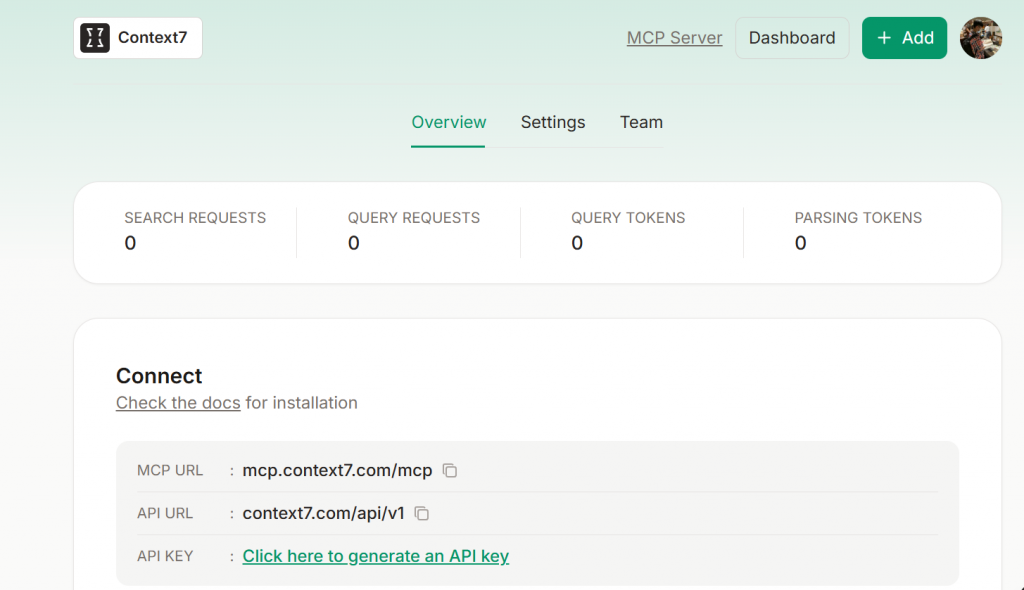Open the Check the docs link
The width and height of the screenshot is (1024, 590).
tap(178, 402)
